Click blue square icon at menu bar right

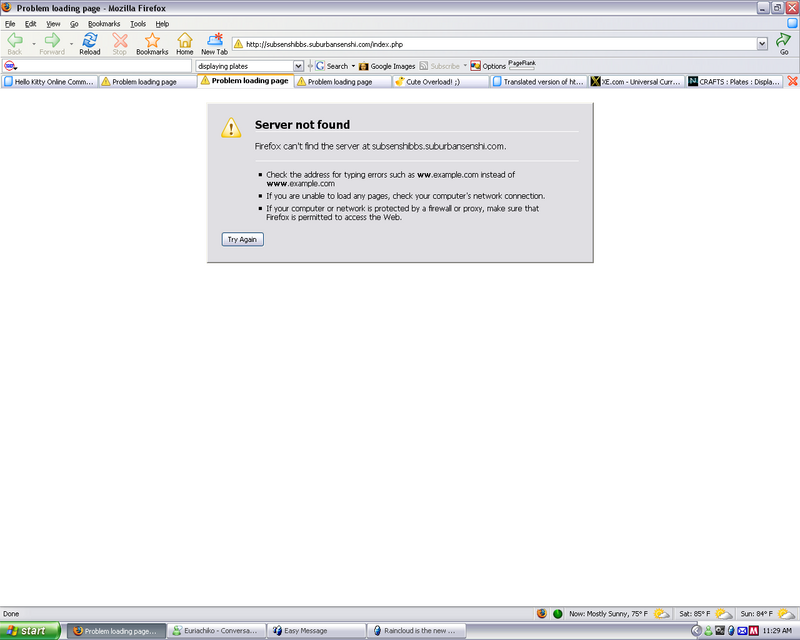(792, 23)
